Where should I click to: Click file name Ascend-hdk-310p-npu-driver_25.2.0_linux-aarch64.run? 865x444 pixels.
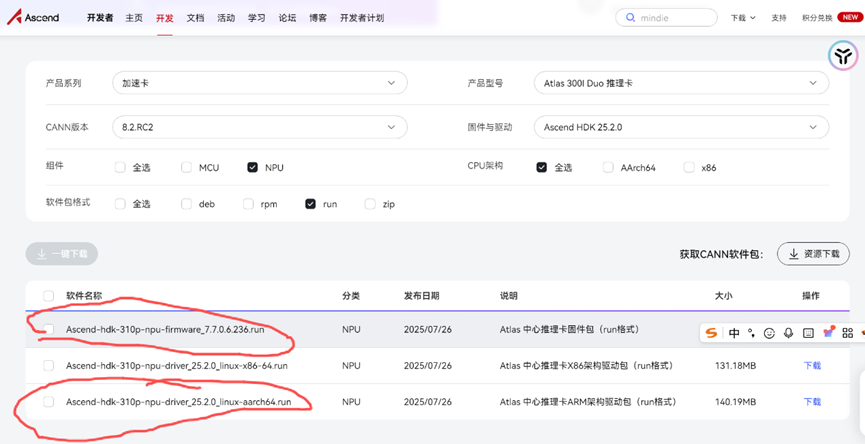coord(178,402)
